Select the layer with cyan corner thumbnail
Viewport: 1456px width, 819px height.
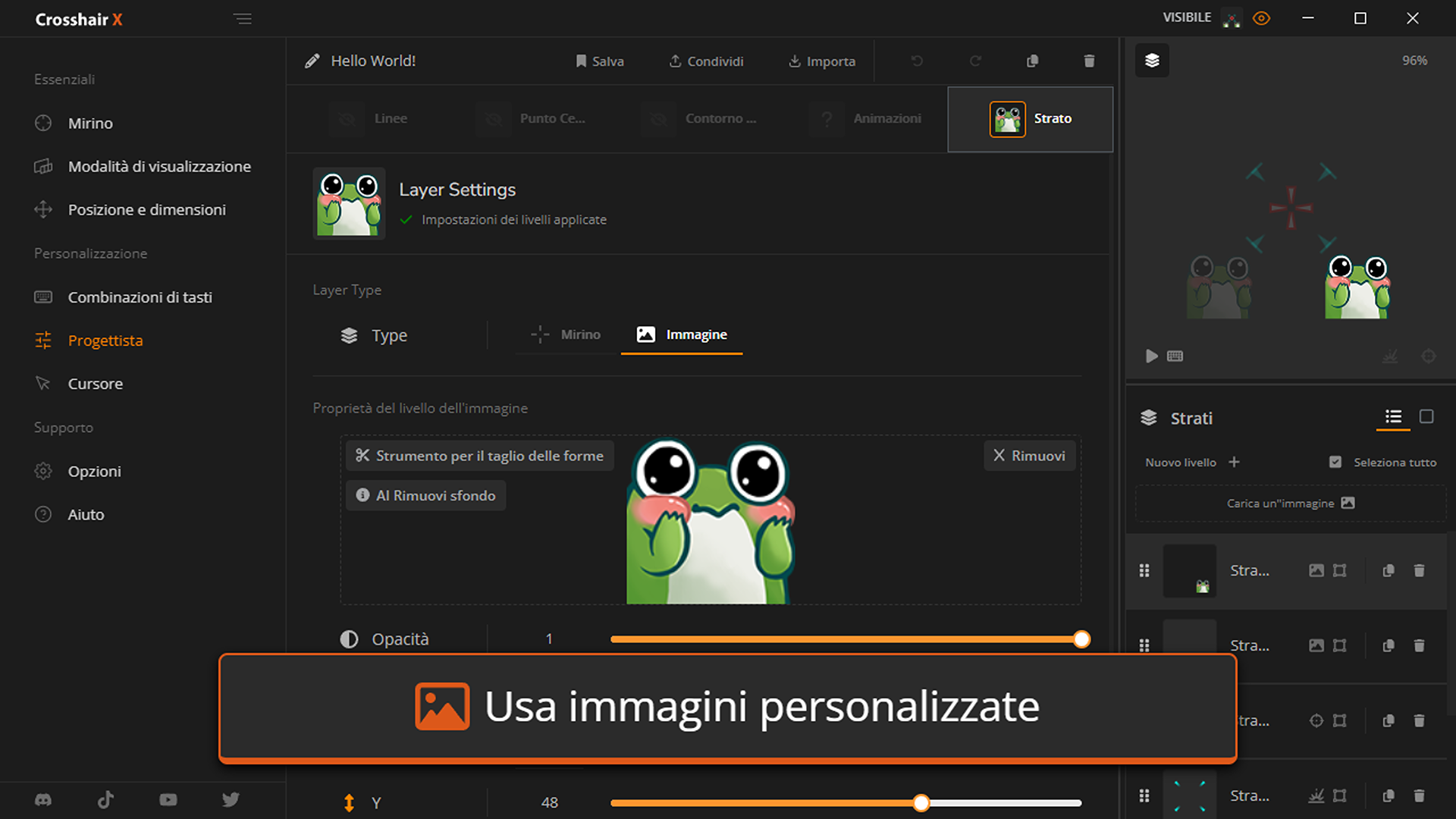tap(1190, 795)
